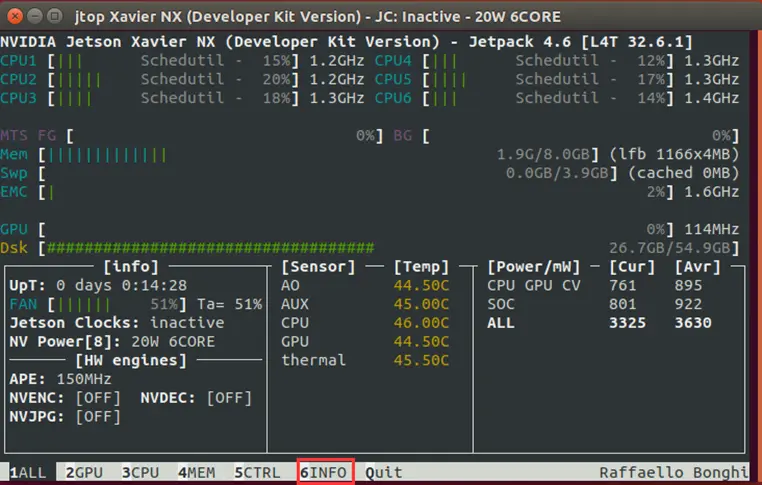Click the 1.9G/8.0GB memory value

click(x=543, y=155)
